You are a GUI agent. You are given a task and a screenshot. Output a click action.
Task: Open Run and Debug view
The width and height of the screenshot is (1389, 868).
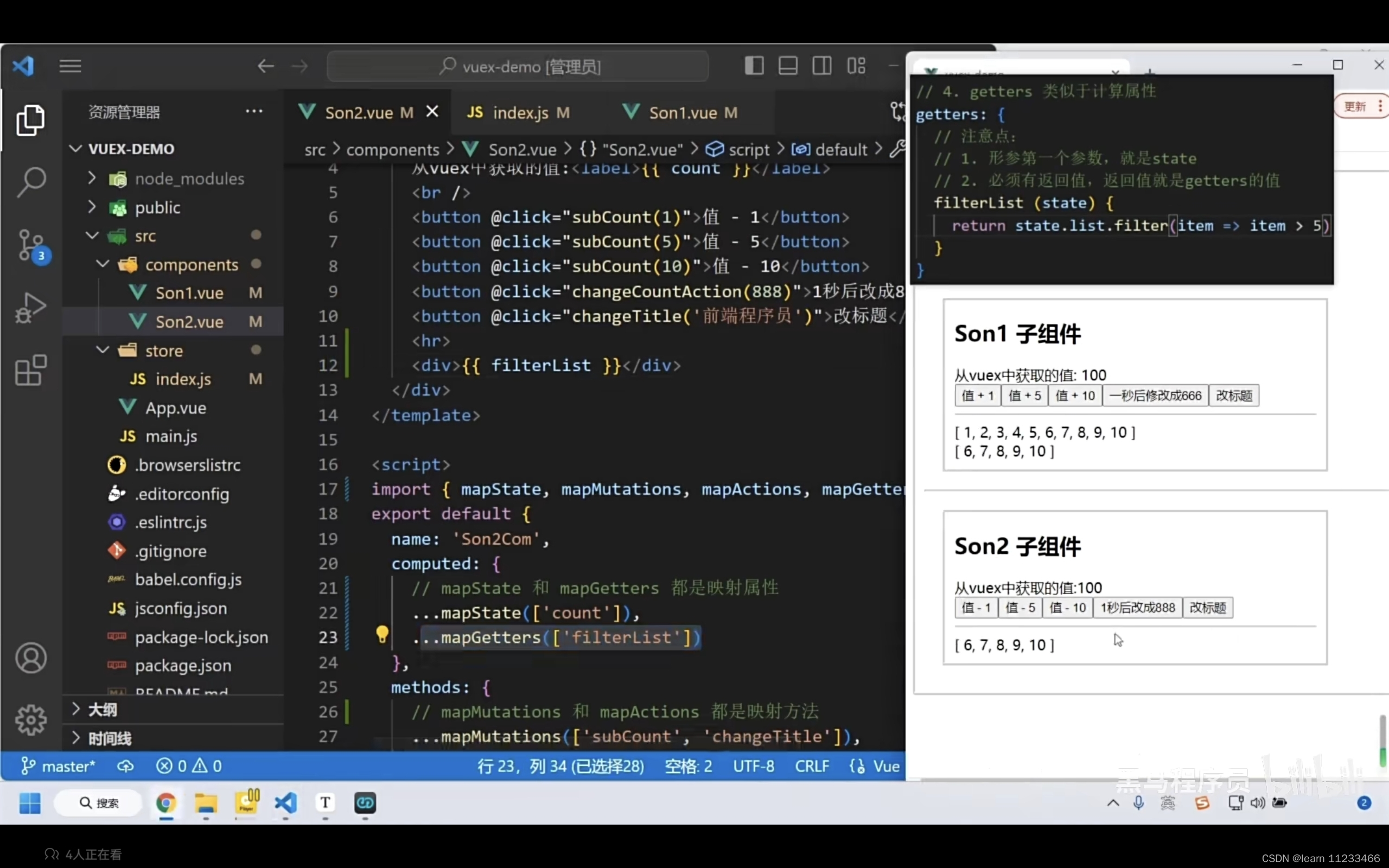coord(30,308)
